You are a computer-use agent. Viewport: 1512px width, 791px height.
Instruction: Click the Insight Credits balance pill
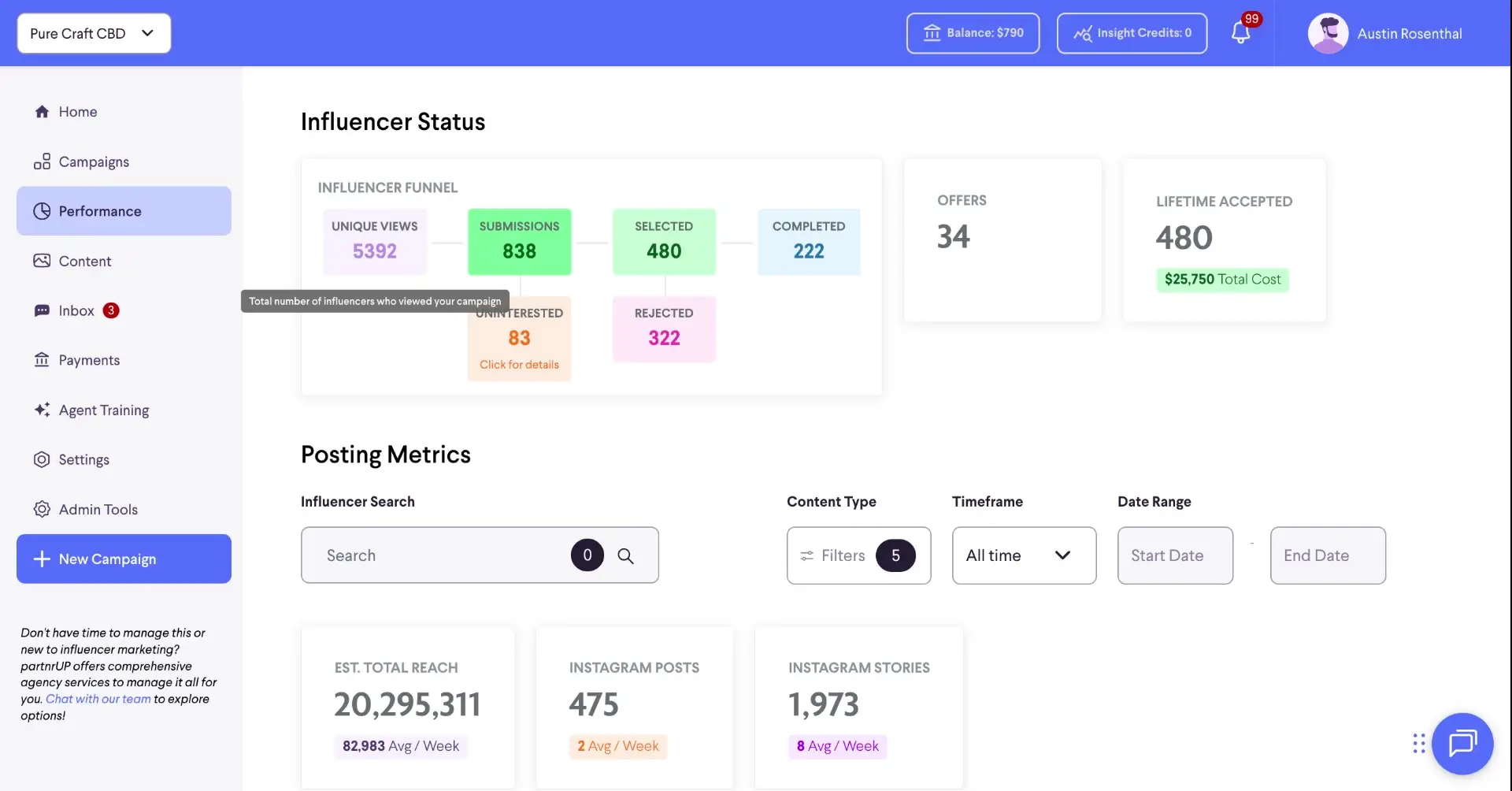(x=1132, y=33)
